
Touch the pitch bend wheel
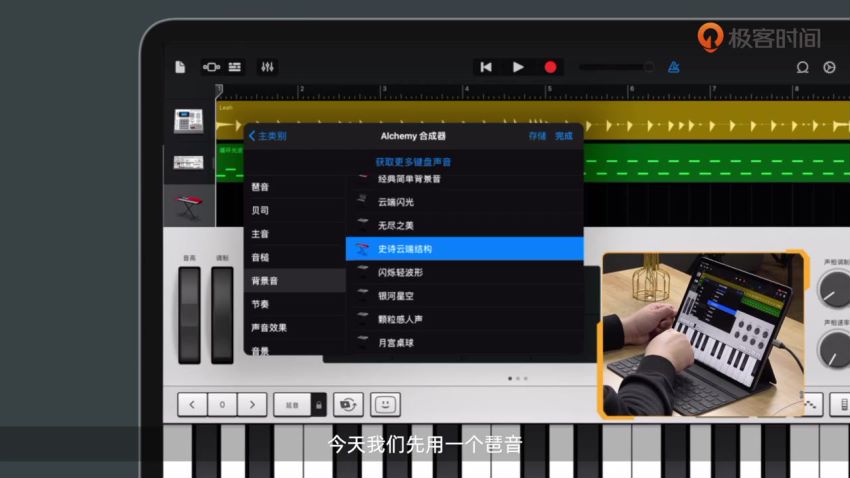coord(189,315)
